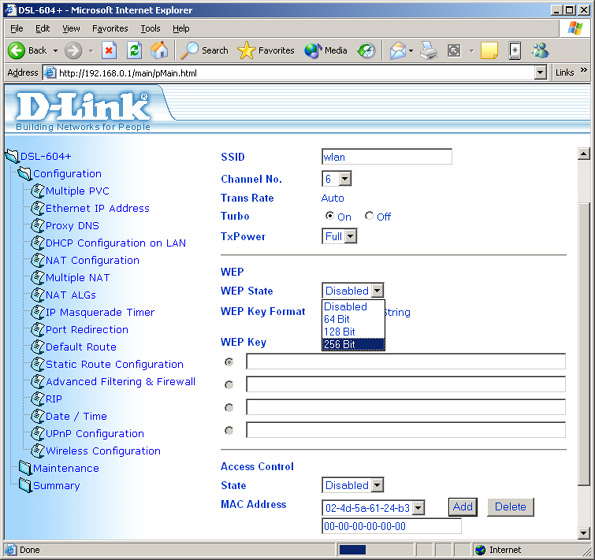Set Turbo to Off
Image resolution: width=595 pixels, height=560 pixels.
click(369, 216)
